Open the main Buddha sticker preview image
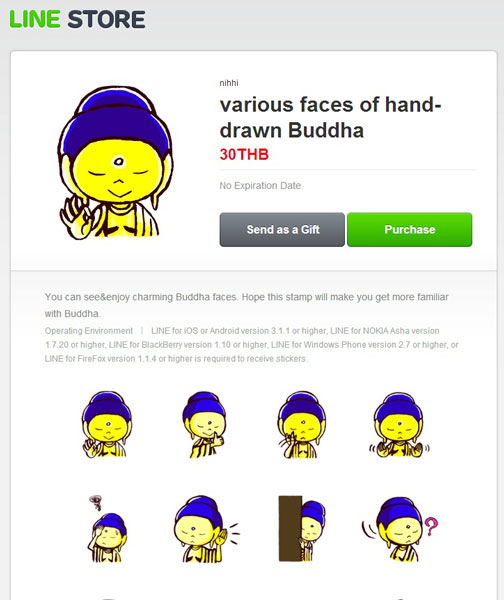 [x=116, y=163]
